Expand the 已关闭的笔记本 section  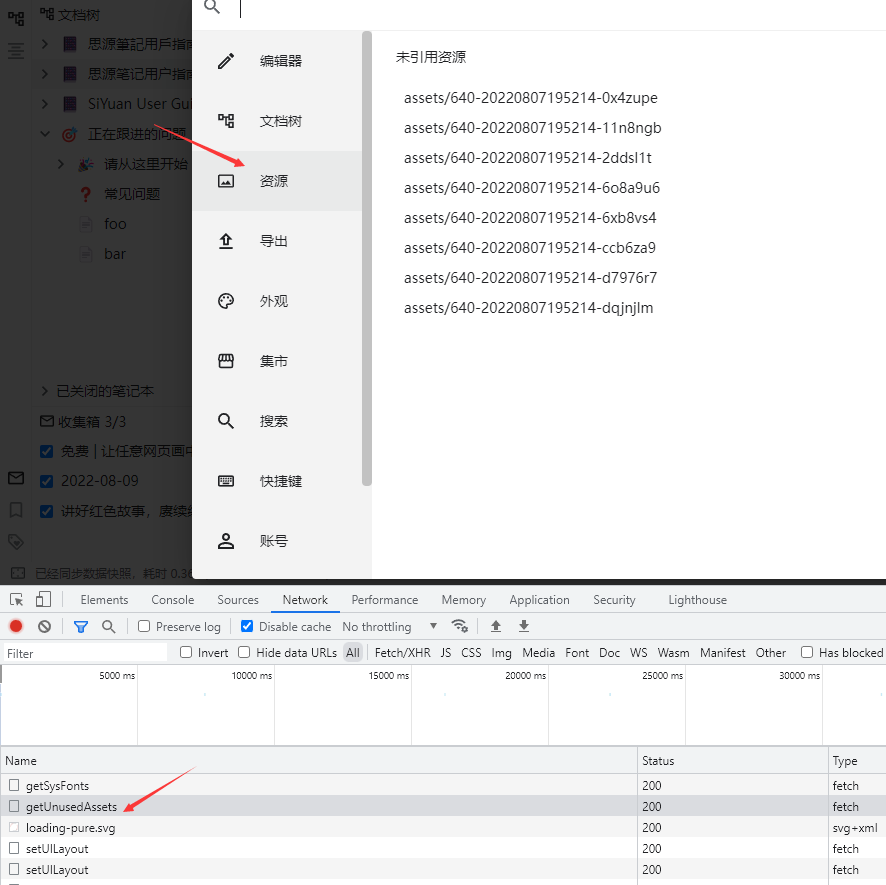(x=45, y=391)
